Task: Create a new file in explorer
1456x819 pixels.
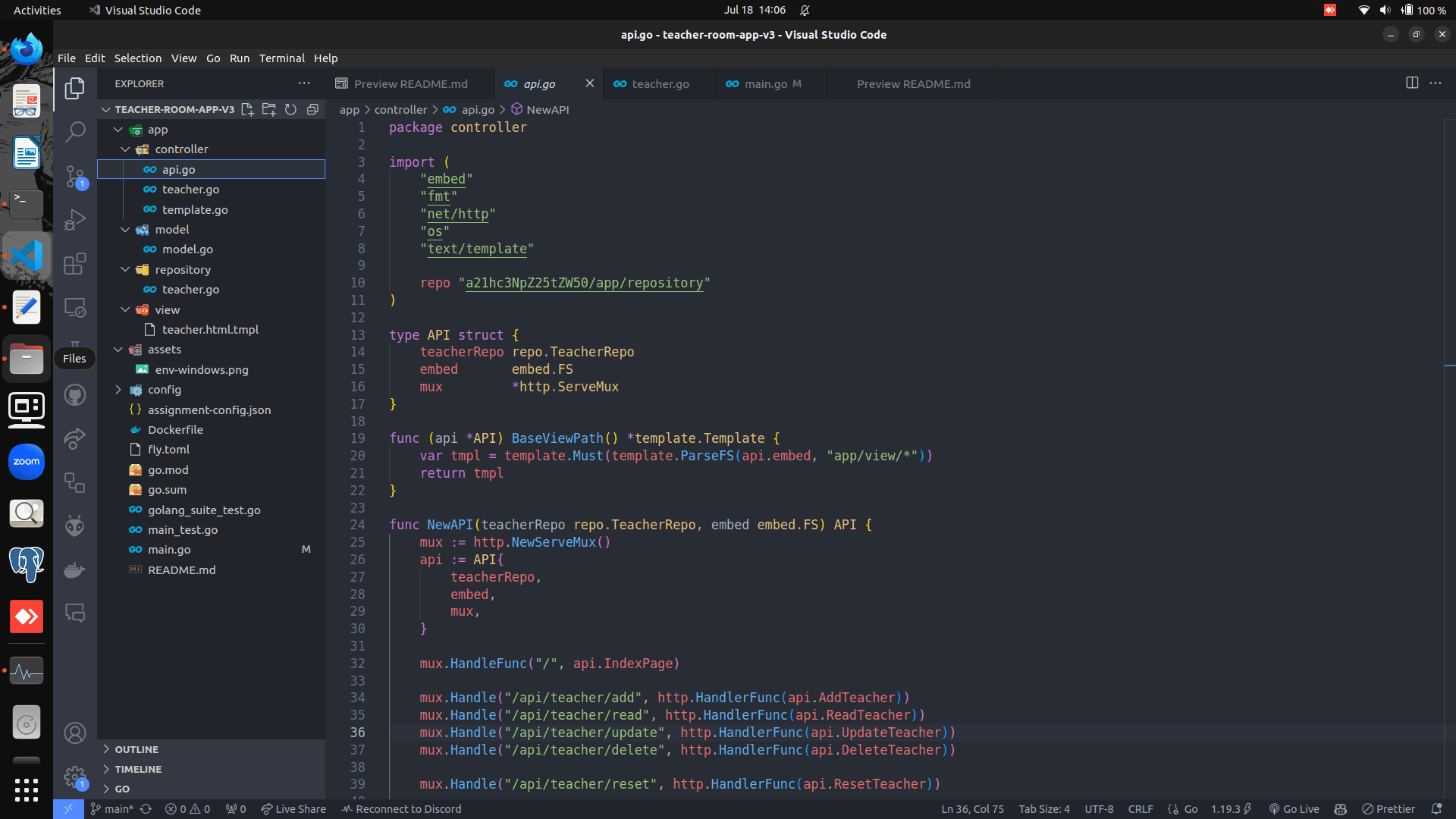Action: pyautogui.click(x=247, y=109)
